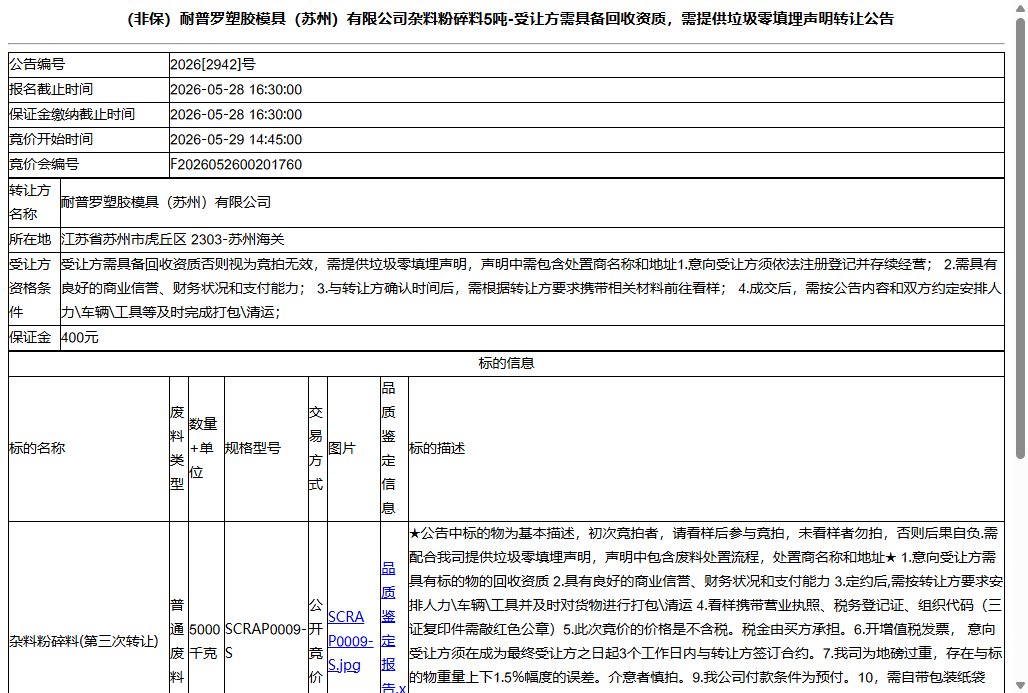Screen dimensions: 1028x693
Task: Select item name 杂料粉碎料(第三次转让)
Action: coord(84,641)
